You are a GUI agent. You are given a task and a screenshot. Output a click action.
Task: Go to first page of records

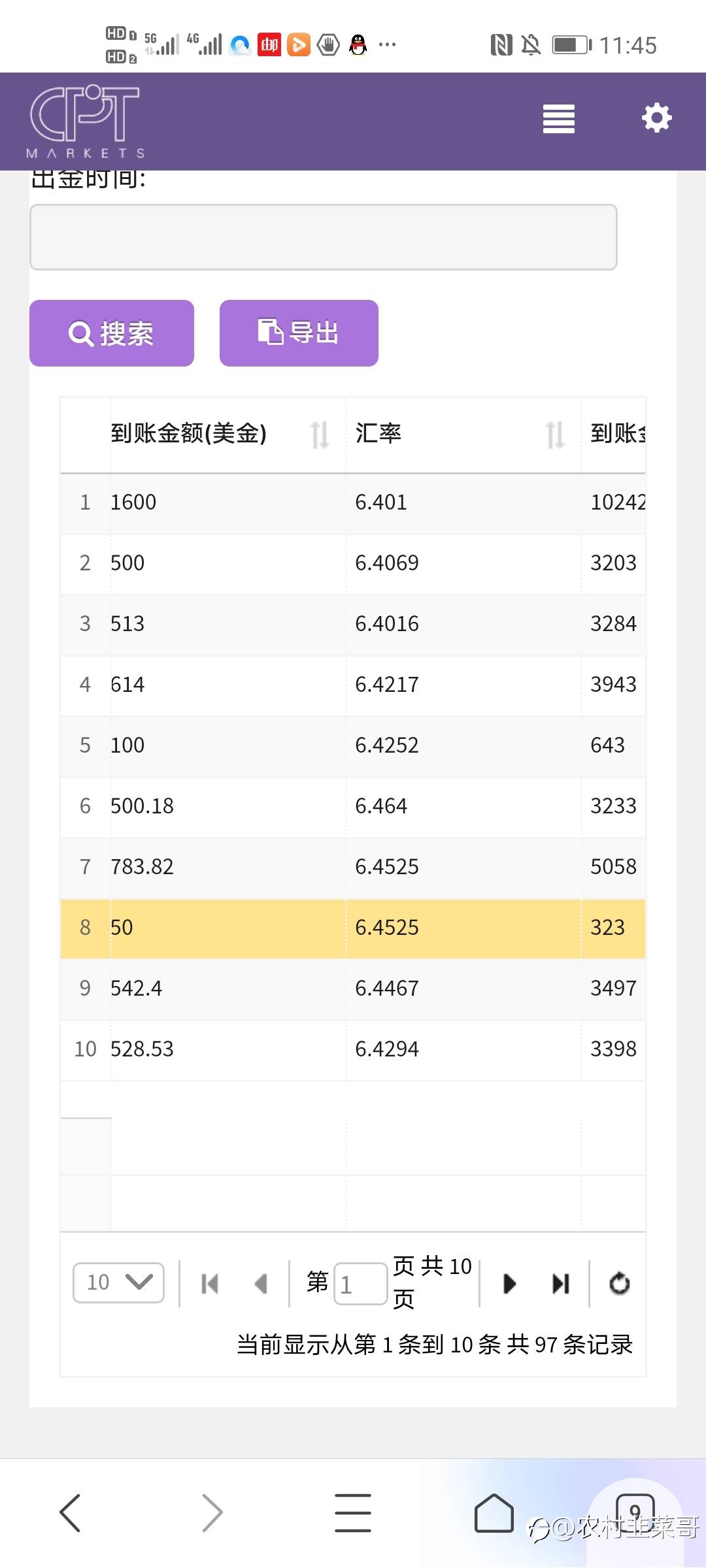210,1284
